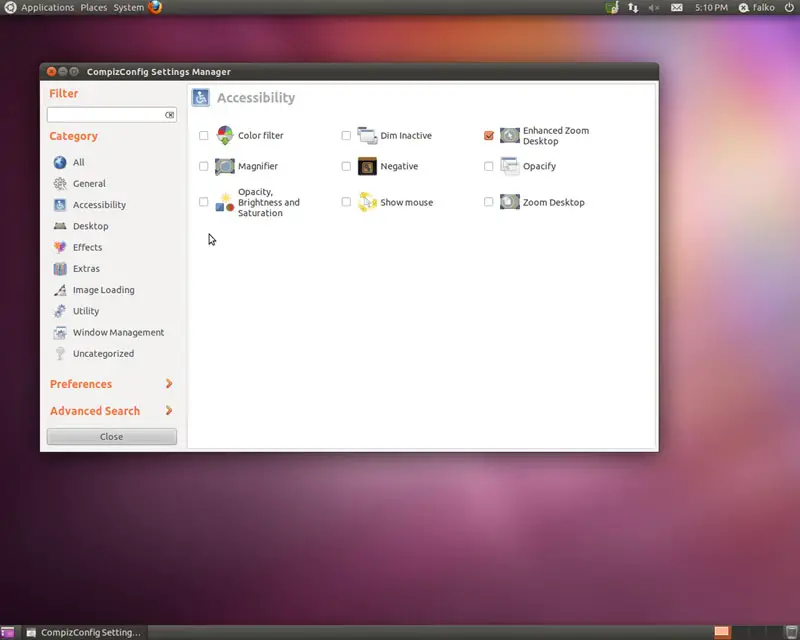800x640 pixels.
Task: Enable the Negative checkbox
Action: [346, 166]
